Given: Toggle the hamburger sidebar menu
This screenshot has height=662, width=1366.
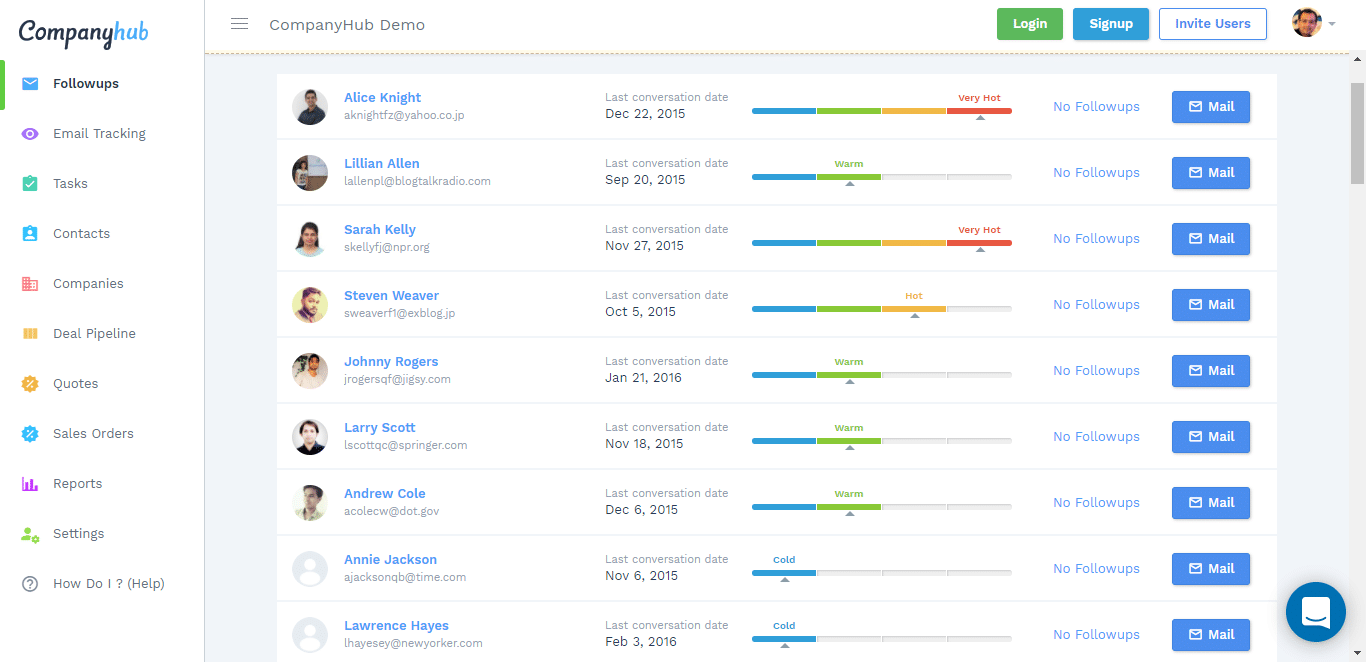Looking at the screenshot, I should click(239, 24).
